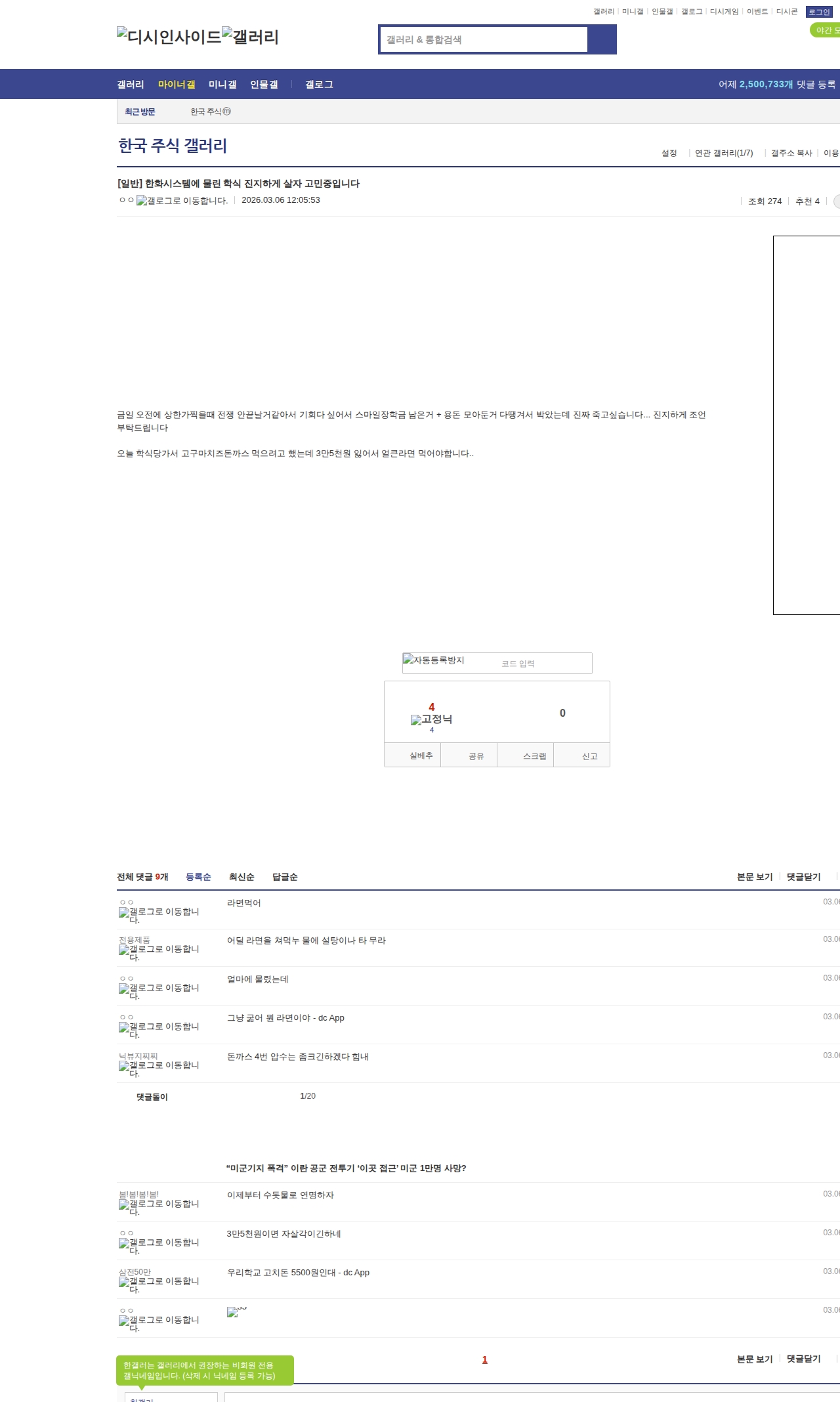Upvote the post with the red 4 count
Image resolution: width=840 pixels, height=1402 pixels.
click(x=431, y=707)
